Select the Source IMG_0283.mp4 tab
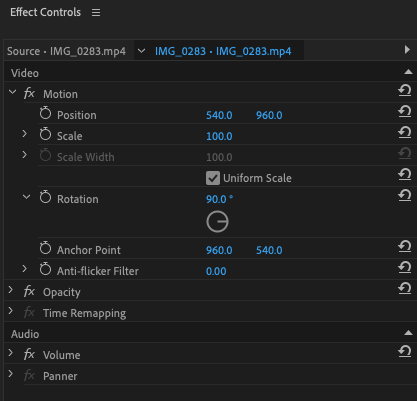 (66, 51)
